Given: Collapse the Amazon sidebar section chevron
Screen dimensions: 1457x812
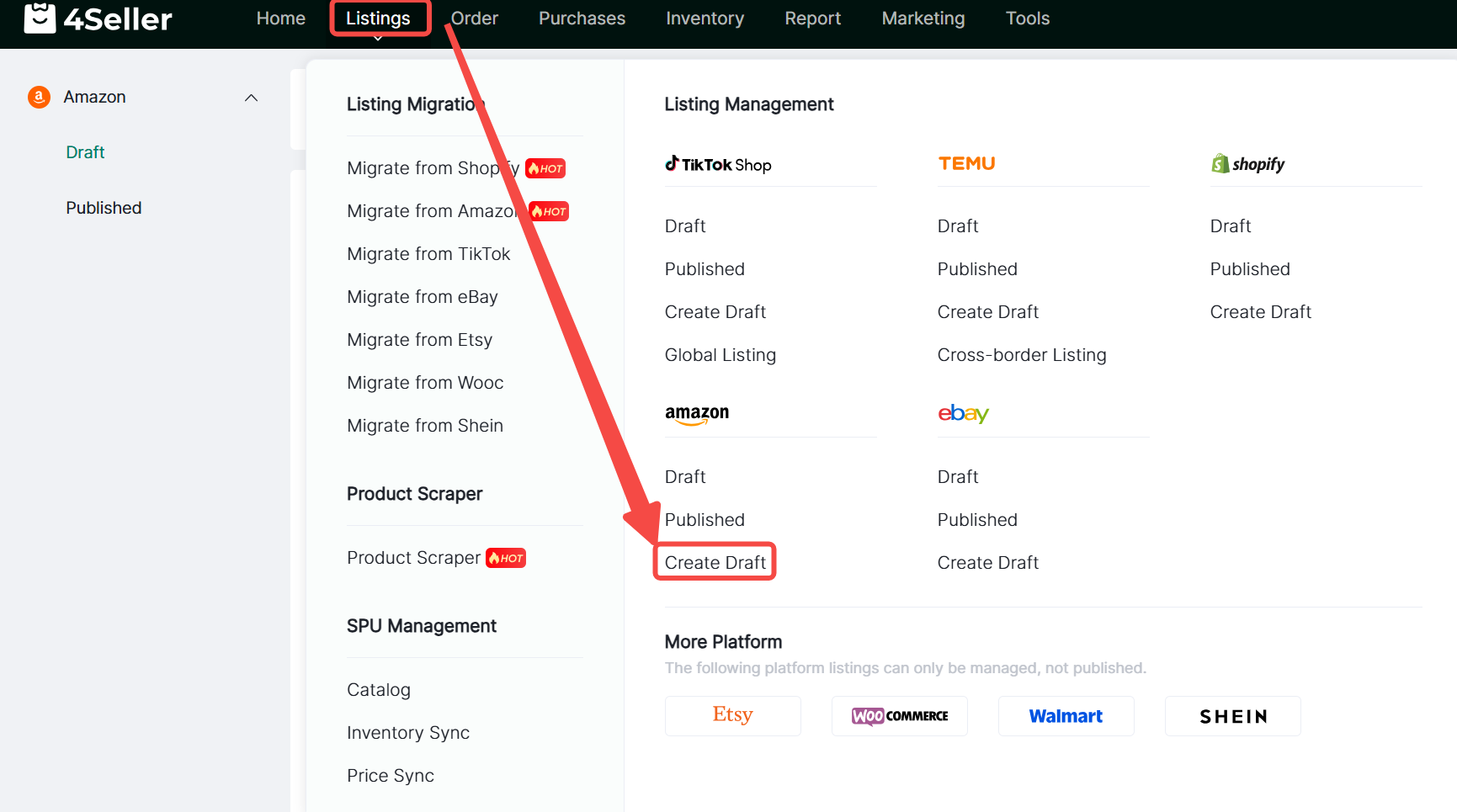Looking at the screenshot, I should [x=251, y=98].
